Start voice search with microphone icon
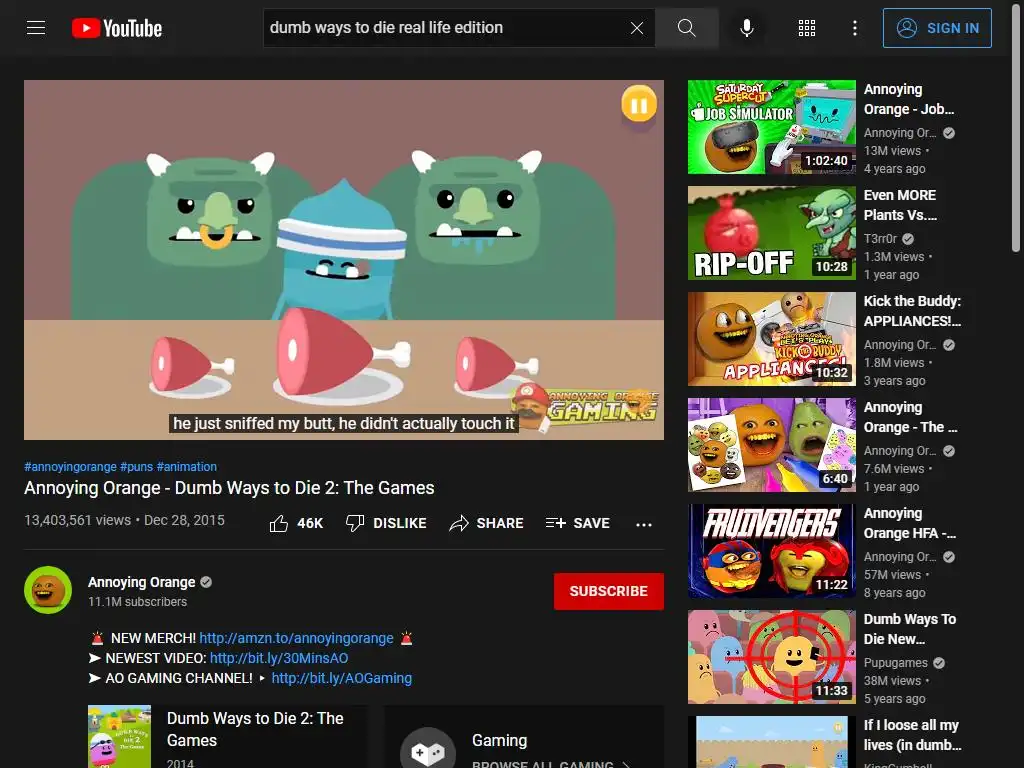This screenshot has height=768, width=1024. click(747, 27)
